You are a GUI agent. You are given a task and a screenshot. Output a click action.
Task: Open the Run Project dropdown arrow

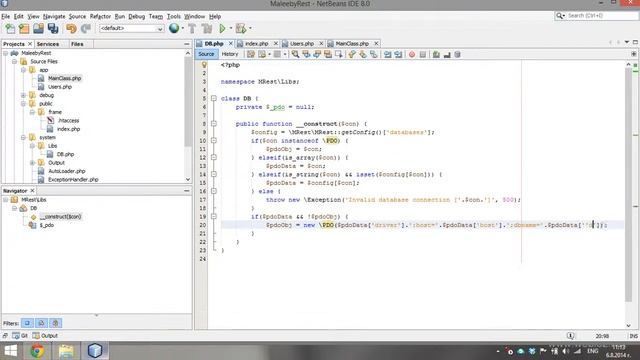pos(231,29)
